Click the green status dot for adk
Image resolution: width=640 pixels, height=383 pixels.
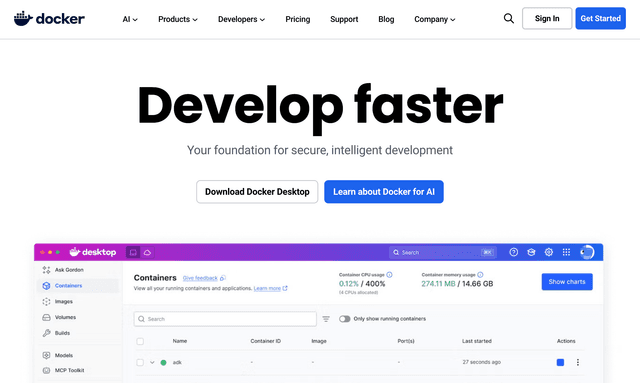(163, 362)
